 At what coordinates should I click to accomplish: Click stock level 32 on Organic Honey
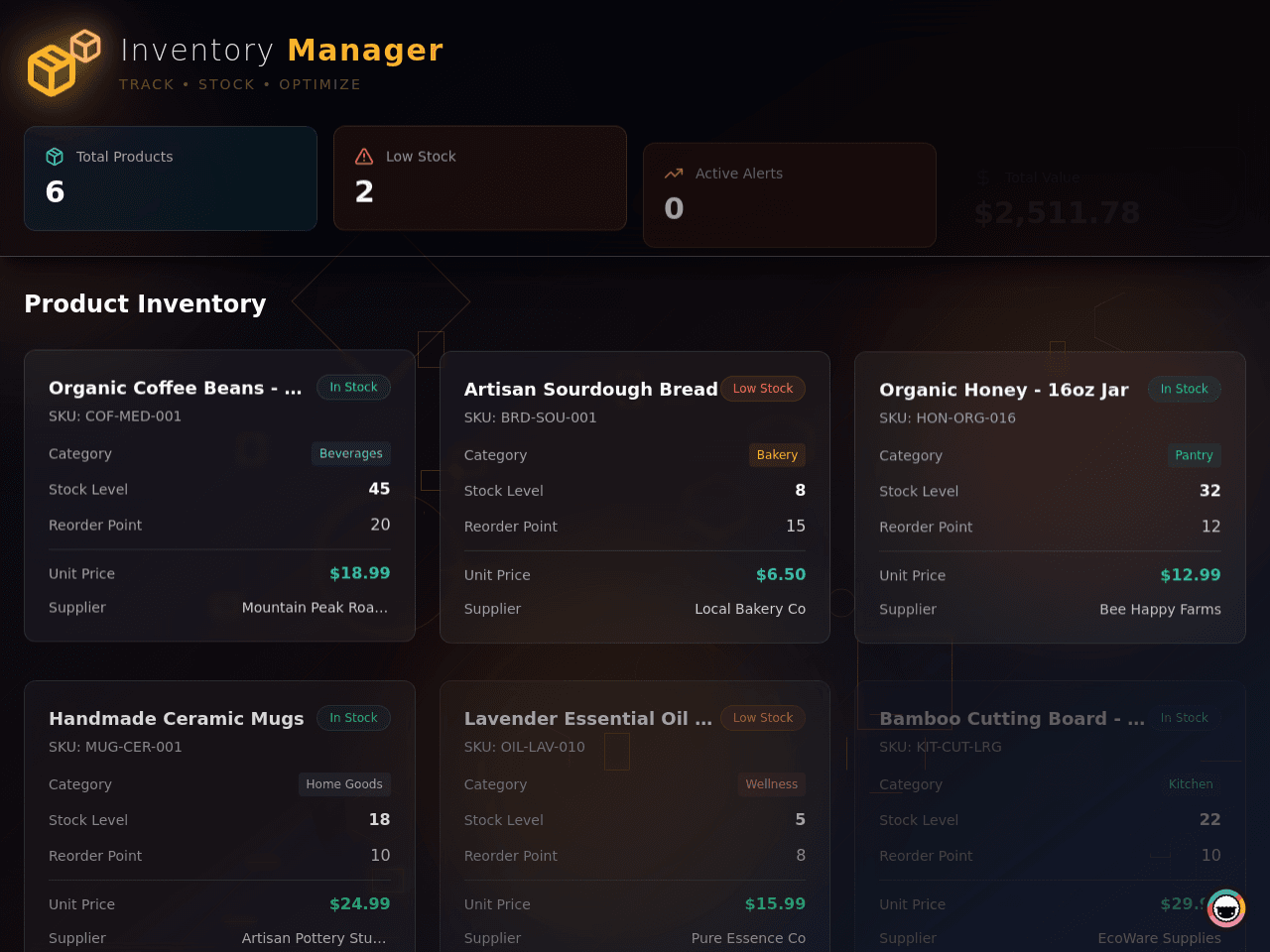(x=1209, y=491)
